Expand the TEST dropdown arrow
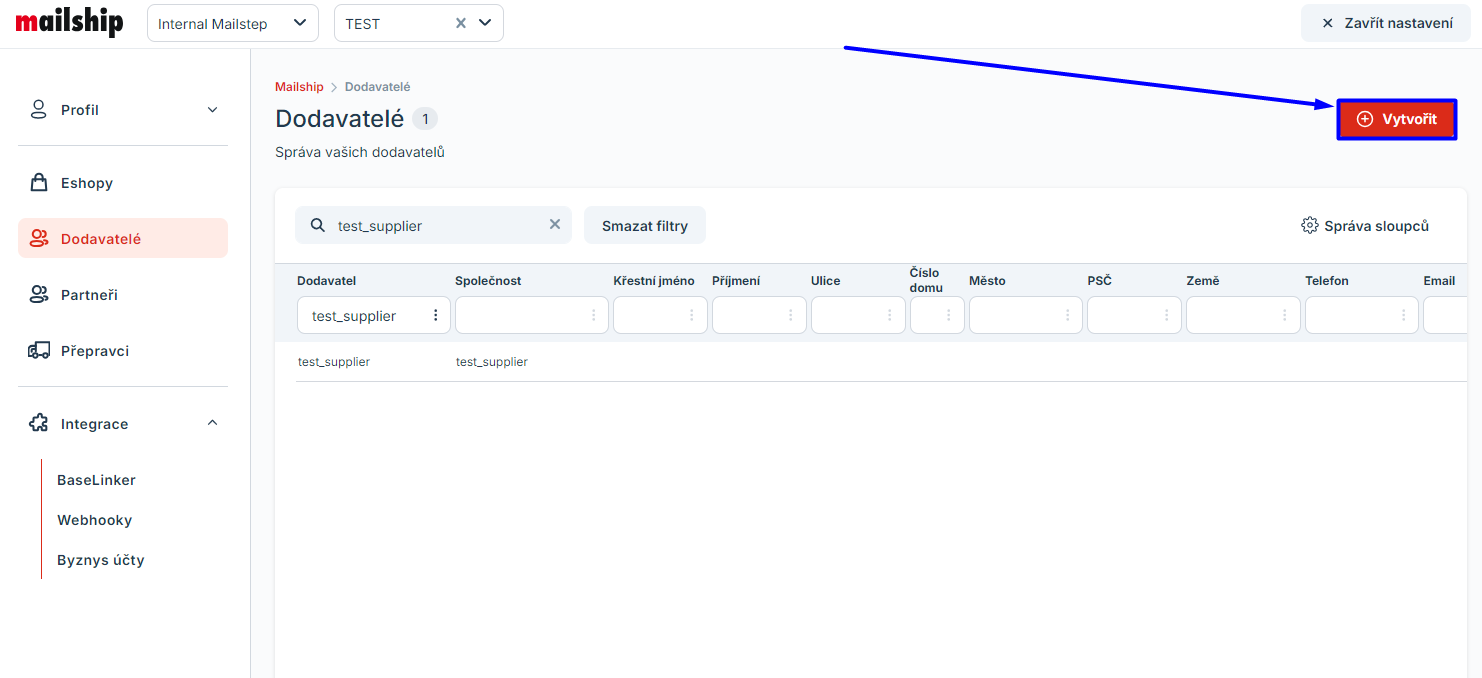Image resolution: width=1482 pixels, height=678 pixels. [x=485, y=23]
